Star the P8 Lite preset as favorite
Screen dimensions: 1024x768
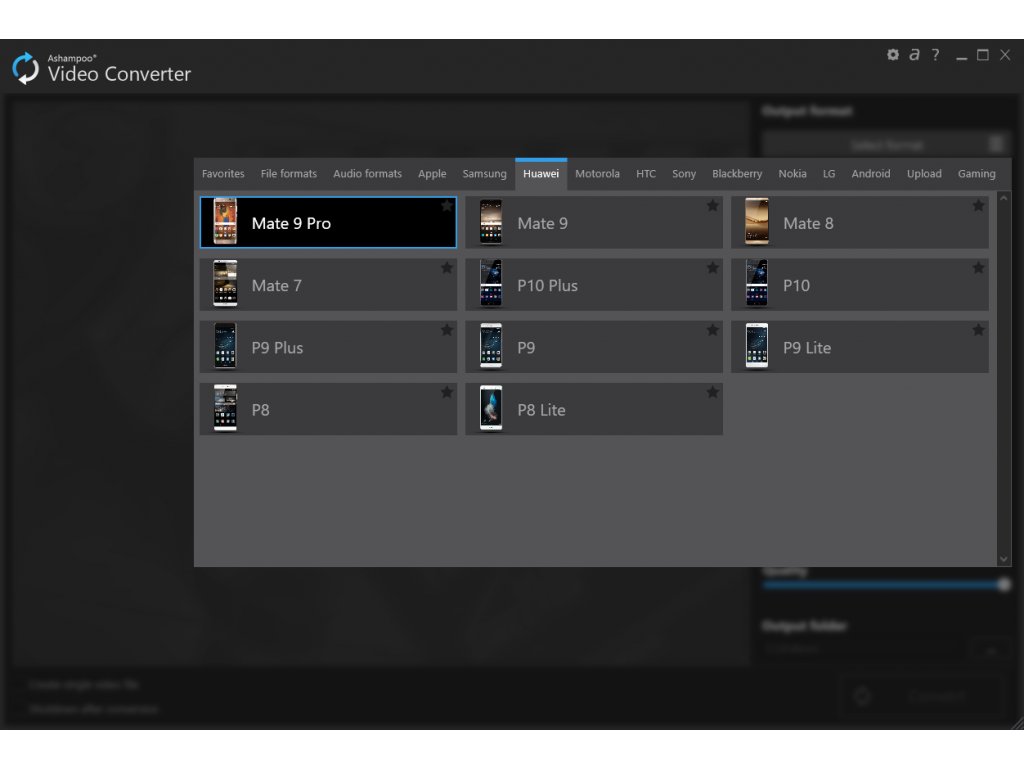[x=712, y=392]
